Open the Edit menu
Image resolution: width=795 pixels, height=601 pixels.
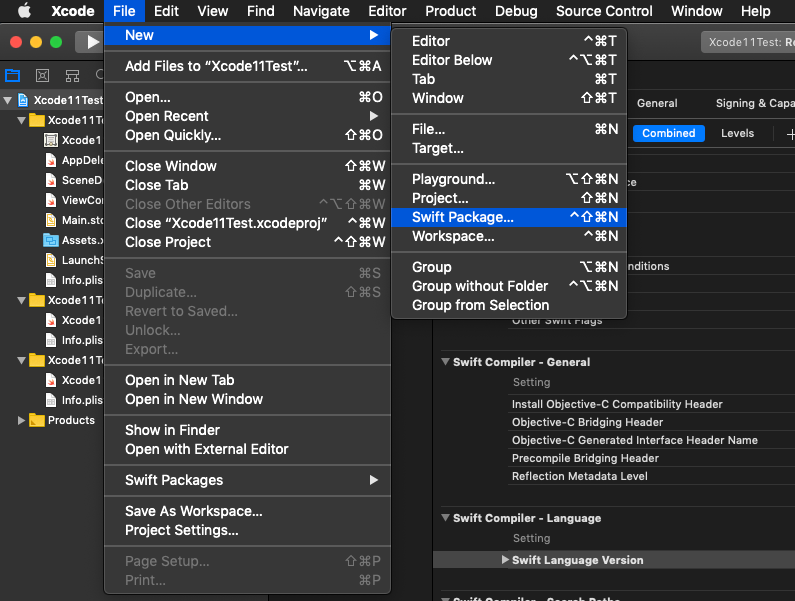click(x=166, y=11)
